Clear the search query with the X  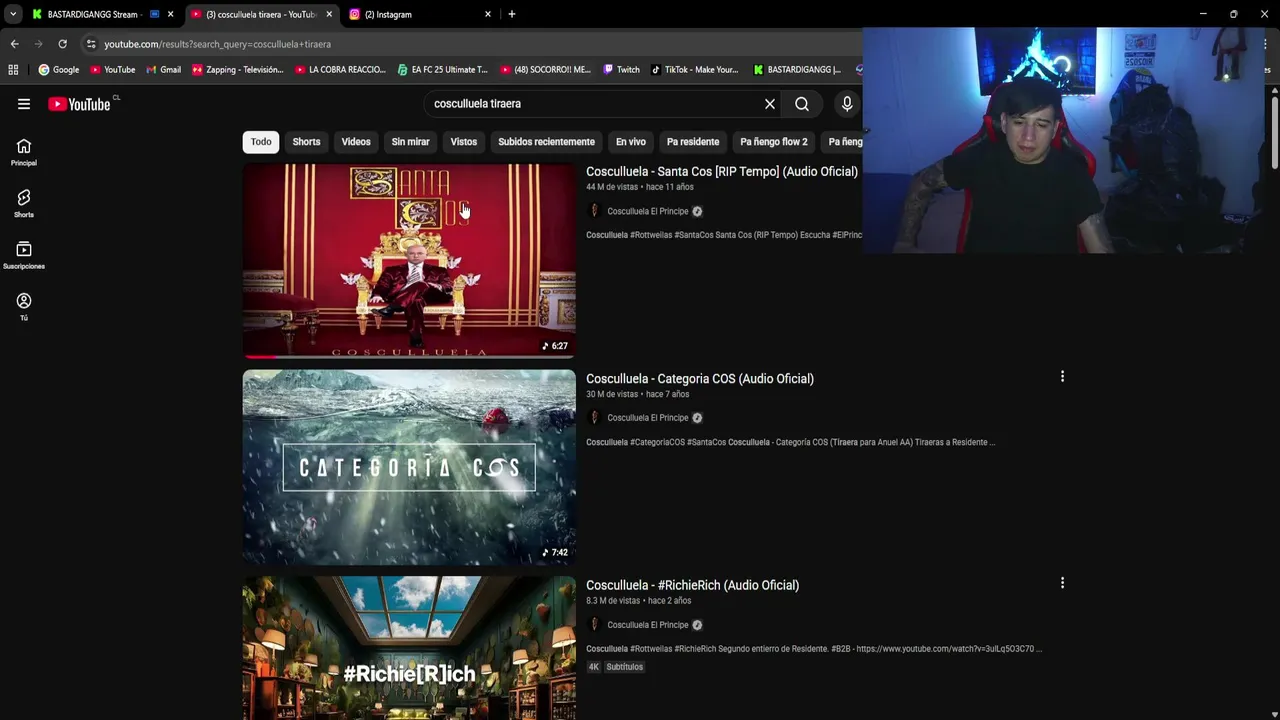pyautogui.click(x=770, y=104)
